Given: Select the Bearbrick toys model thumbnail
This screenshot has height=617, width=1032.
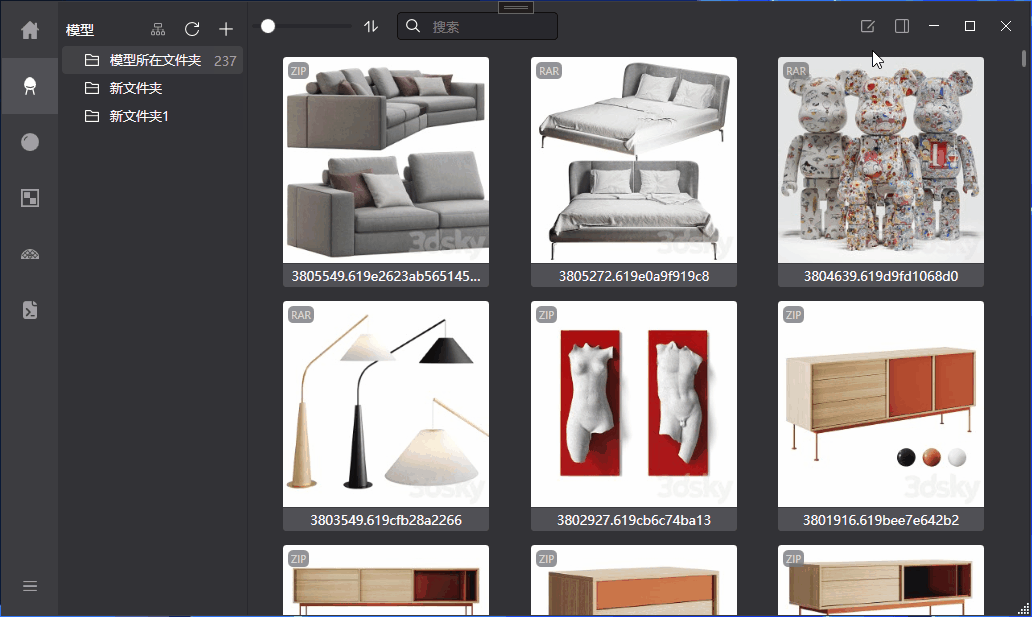Looking at the screenshot, I should [x=880, y=160].
